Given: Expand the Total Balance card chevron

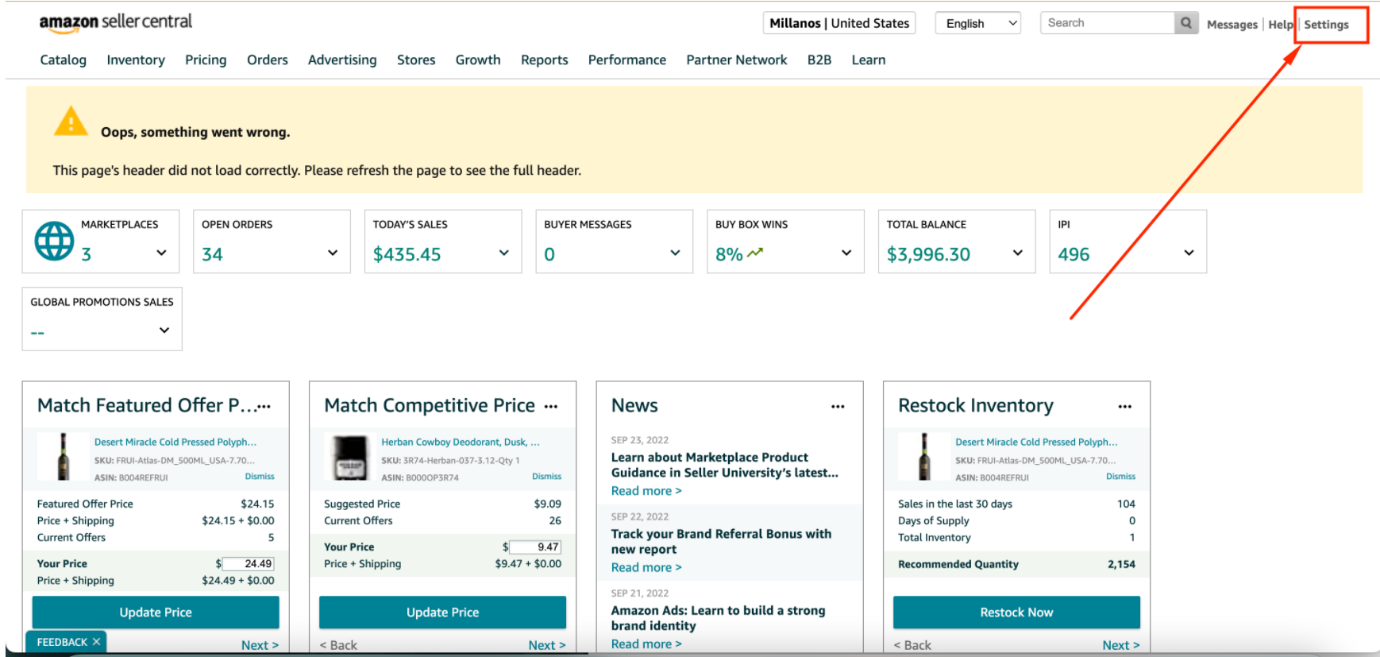Looking at the screenshot, I should pyautogui.click(x=1017, y=253).
